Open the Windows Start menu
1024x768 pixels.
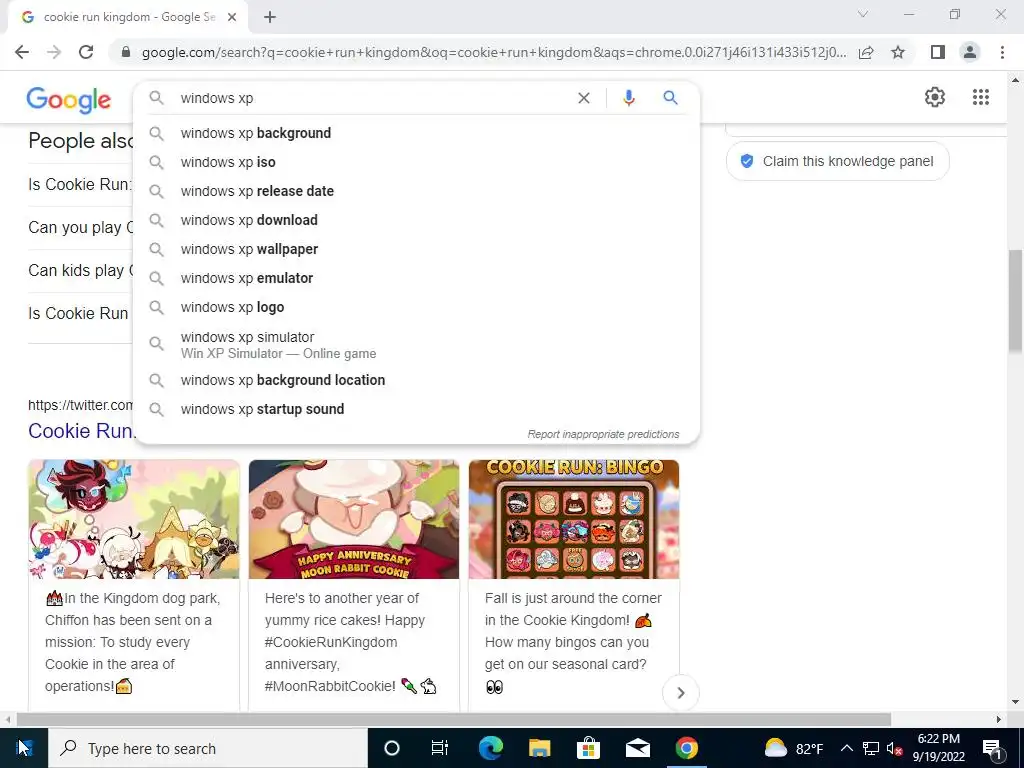pos(24,748)
